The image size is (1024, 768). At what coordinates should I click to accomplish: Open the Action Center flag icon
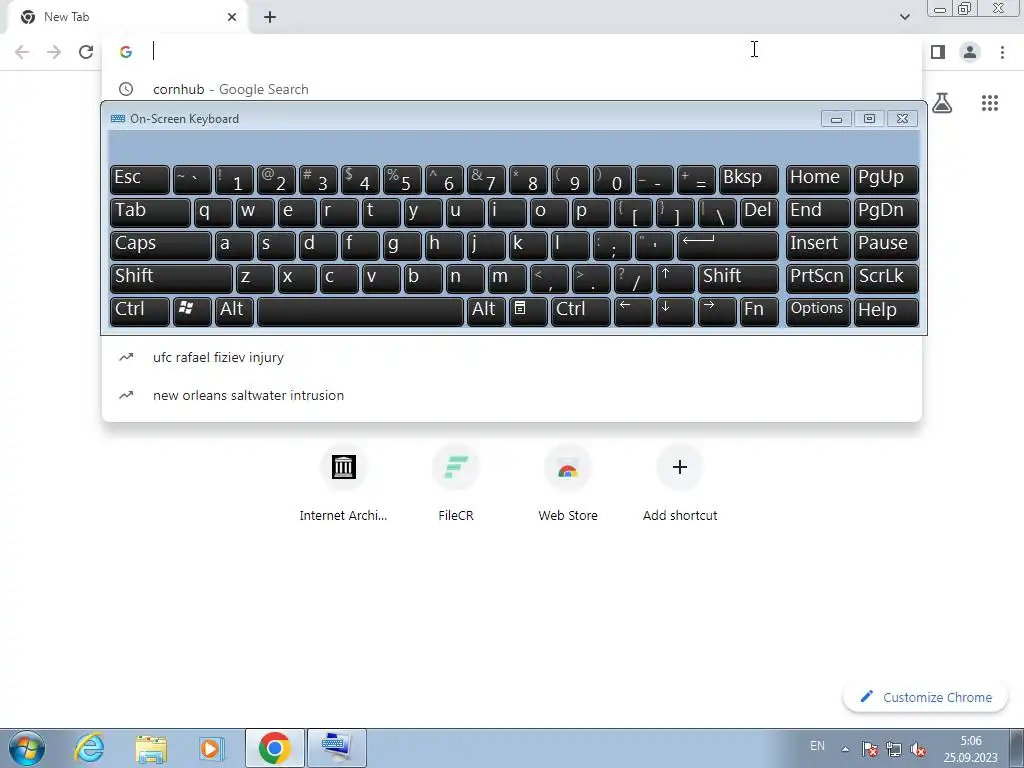[869, 749]
